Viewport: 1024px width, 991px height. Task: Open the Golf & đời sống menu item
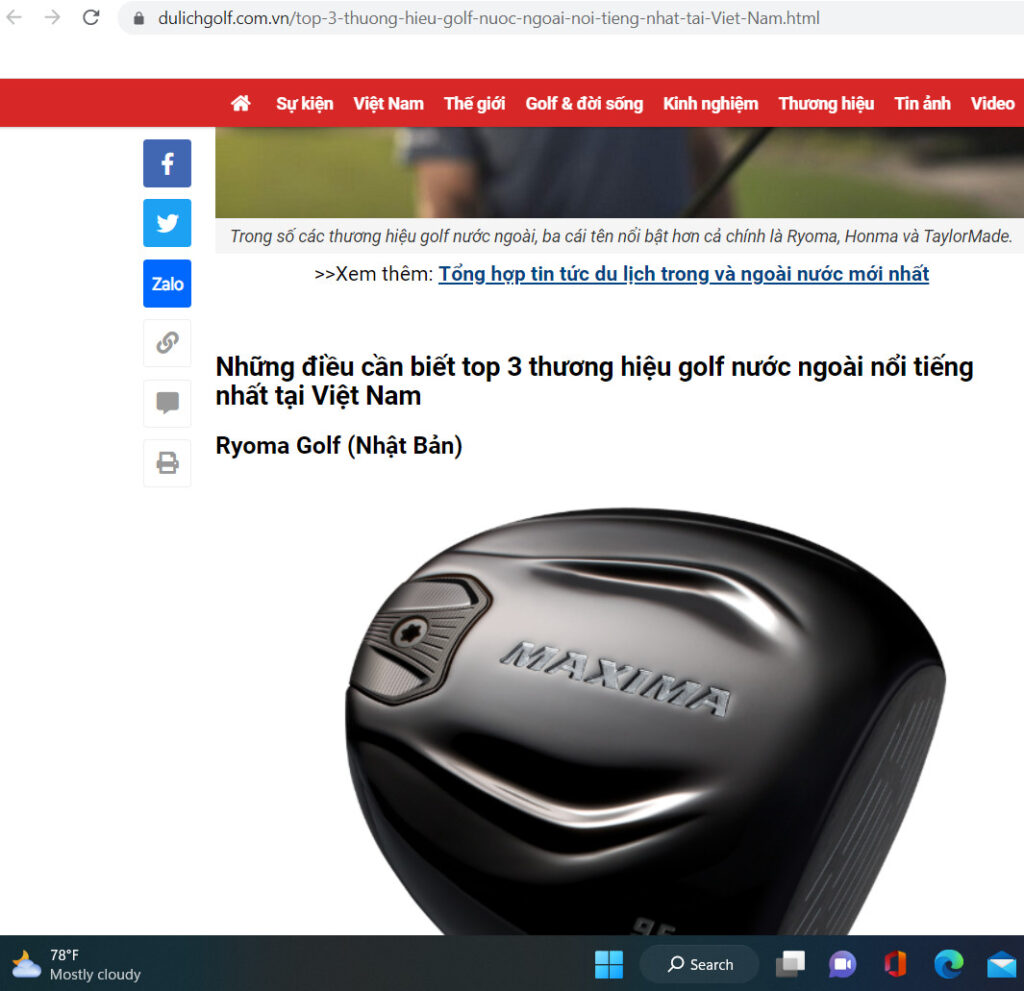coord(584,104)
